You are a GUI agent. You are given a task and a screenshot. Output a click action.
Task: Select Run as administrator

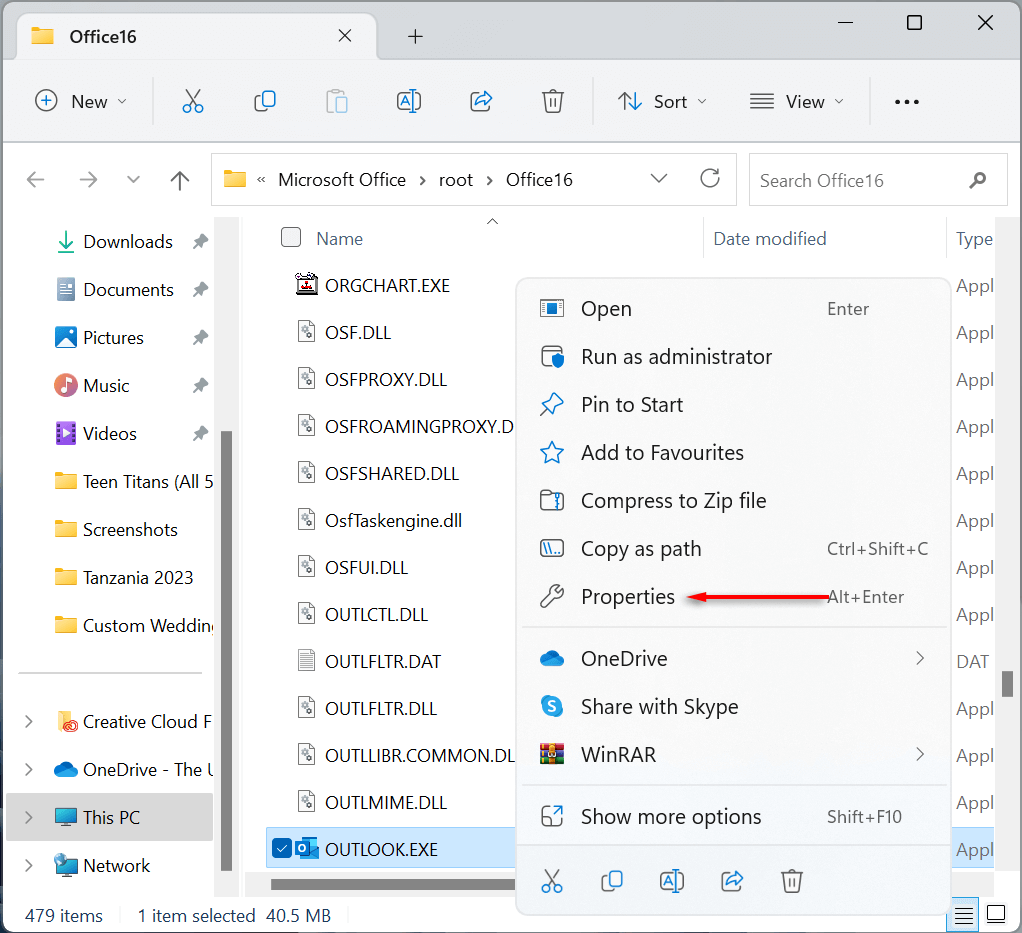[x=676, y=357]
